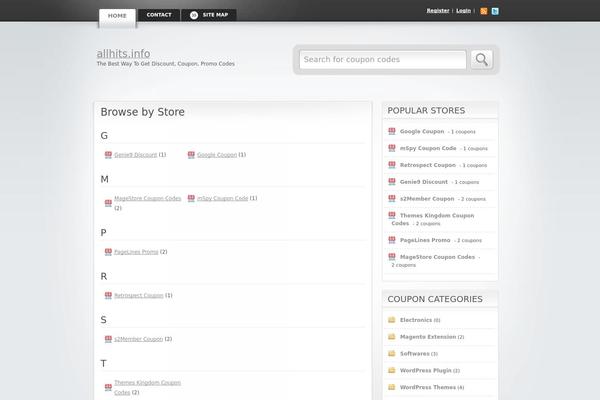Open Genie9 Discount store link
Screen dimensions: 600x400
135,155
